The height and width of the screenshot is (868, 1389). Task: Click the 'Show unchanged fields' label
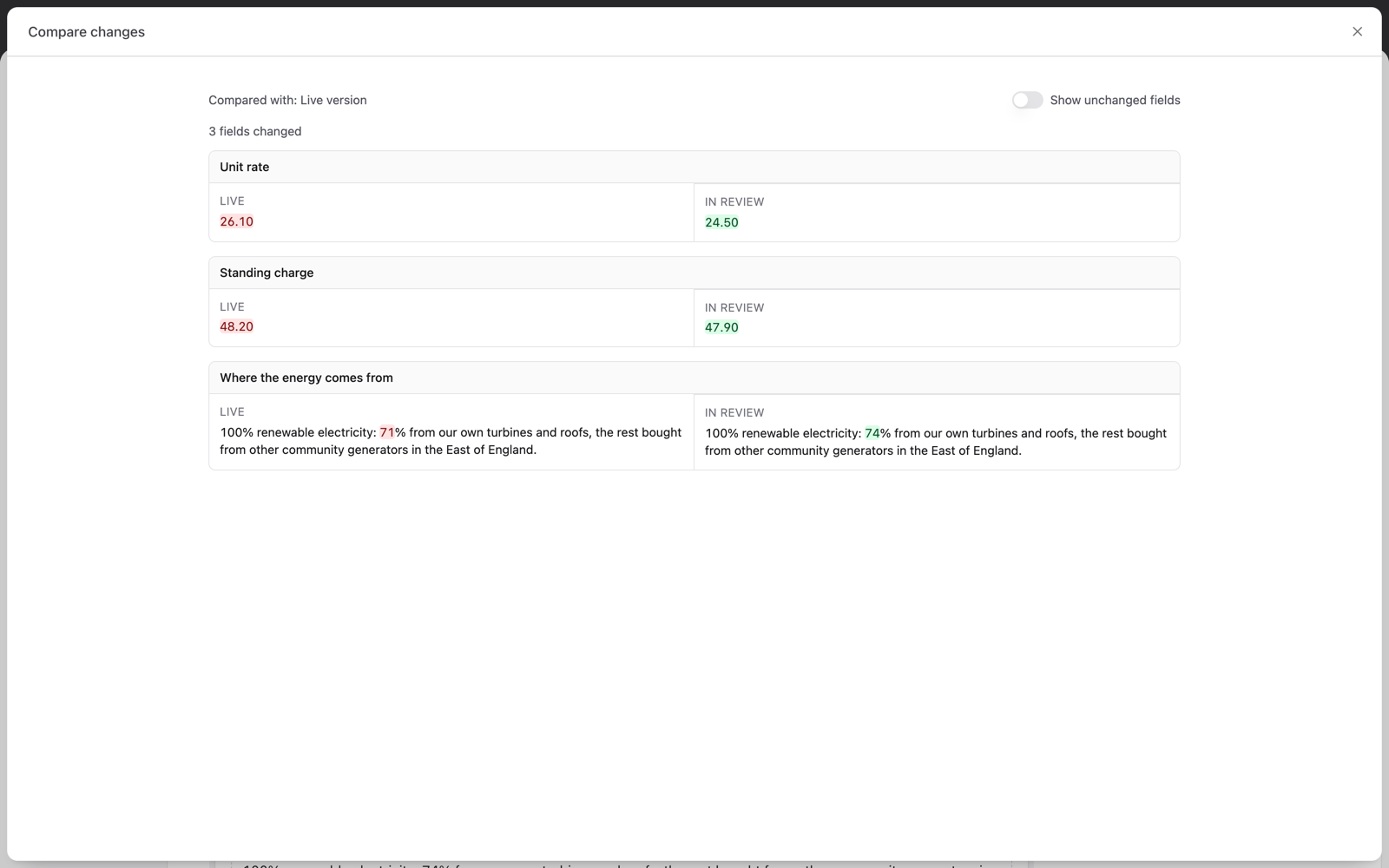click(x=1115, y=100)
